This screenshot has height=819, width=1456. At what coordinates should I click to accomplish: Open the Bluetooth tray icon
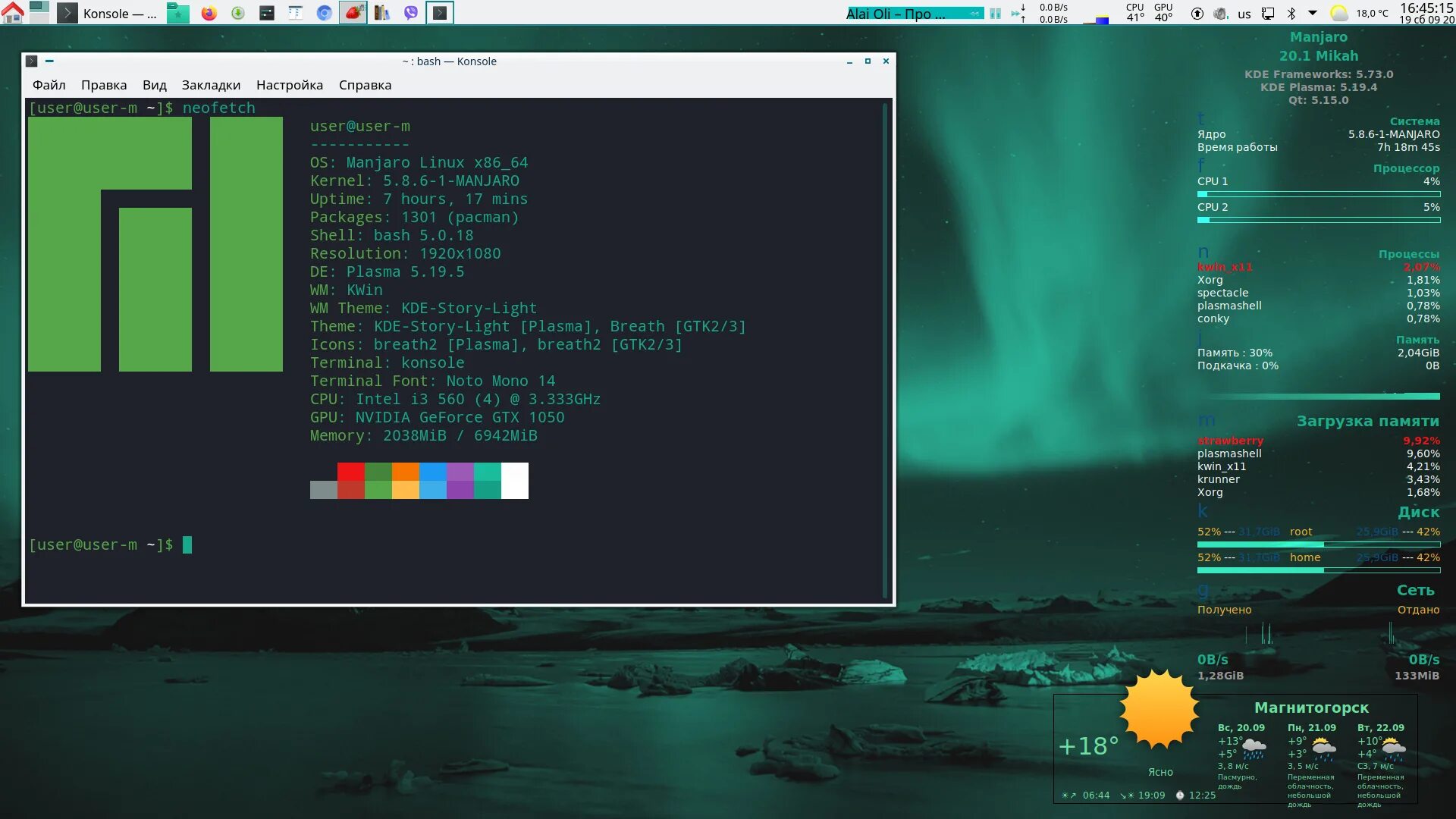(x=1291, y=13)
